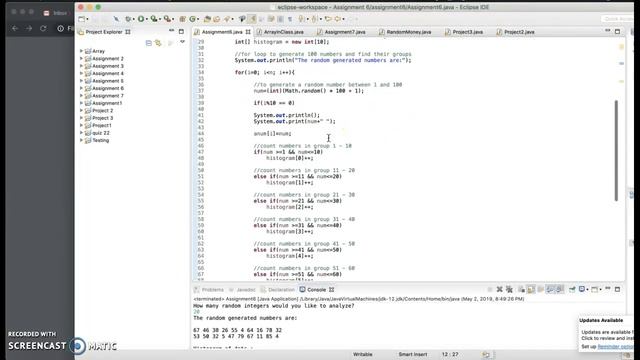Click the Open Console icon
Screen dimensions: 640x360
pyautogui.click(x=595, y=289)
